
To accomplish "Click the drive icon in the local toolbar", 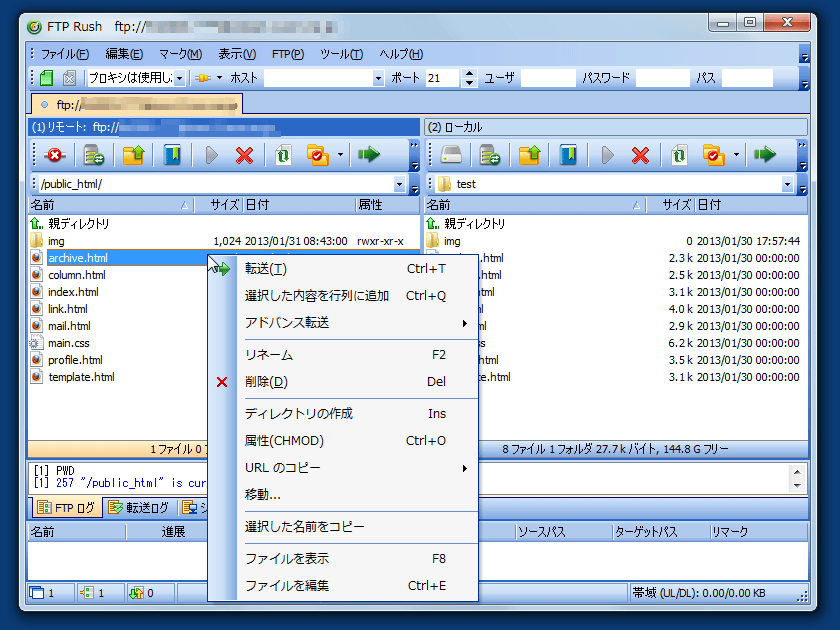I will [x=451, y=155].
